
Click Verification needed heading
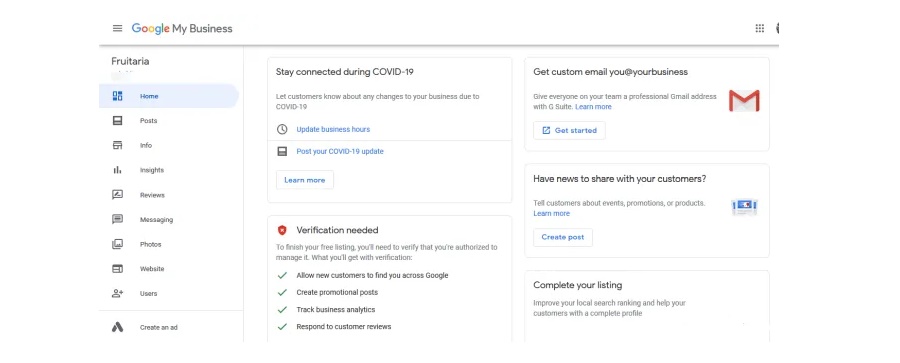click(338, 230)
